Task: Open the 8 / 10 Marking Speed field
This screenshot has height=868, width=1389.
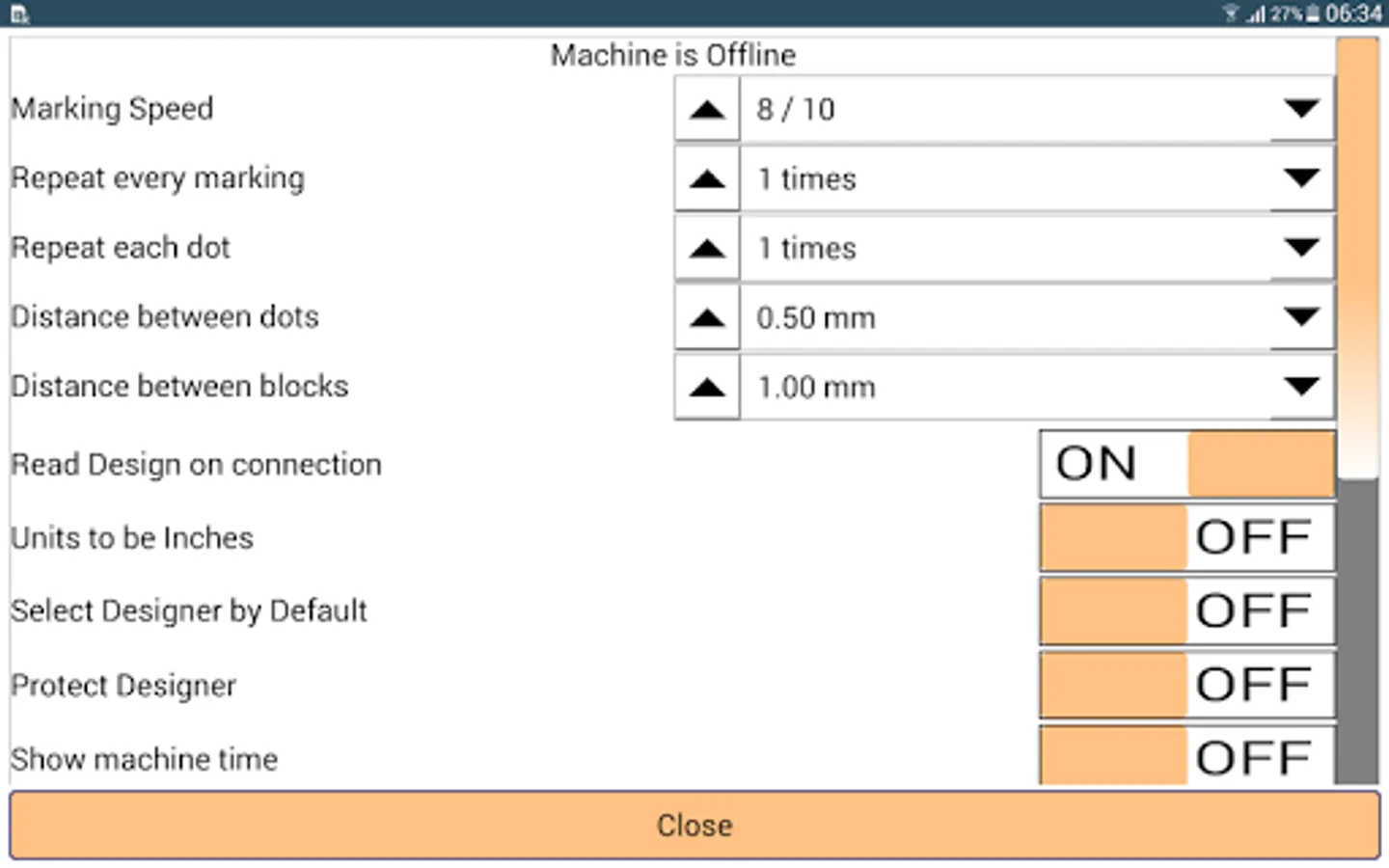Action: (x=1005, y=109)
